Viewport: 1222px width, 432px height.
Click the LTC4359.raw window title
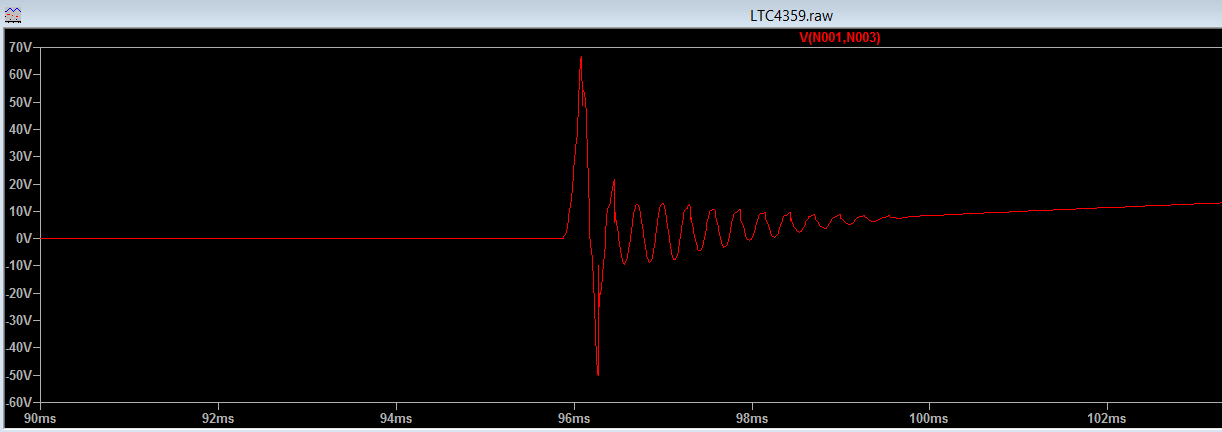click(791, 17)
